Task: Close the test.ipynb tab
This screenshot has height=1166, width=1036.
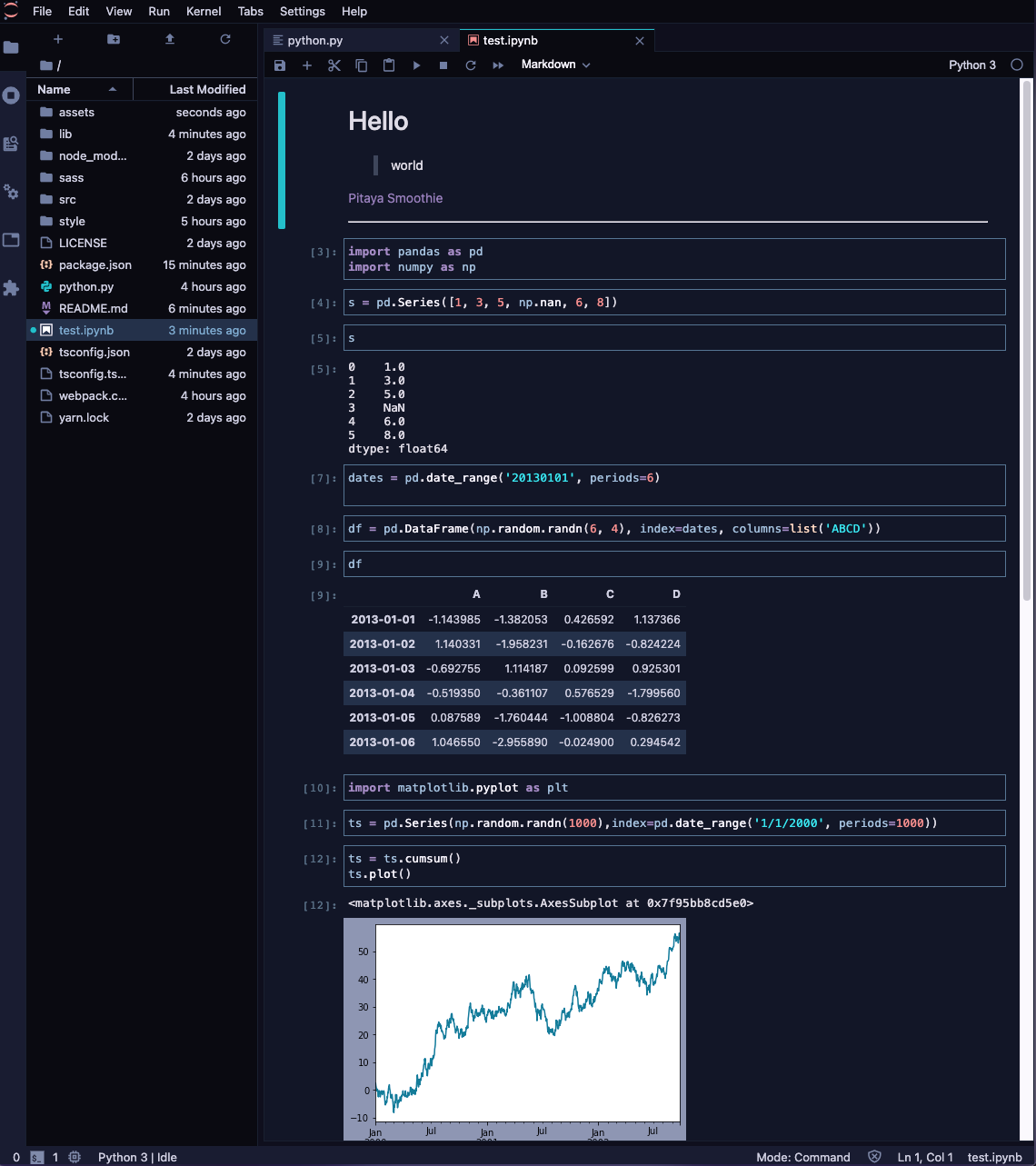Action: pos(640,40)
